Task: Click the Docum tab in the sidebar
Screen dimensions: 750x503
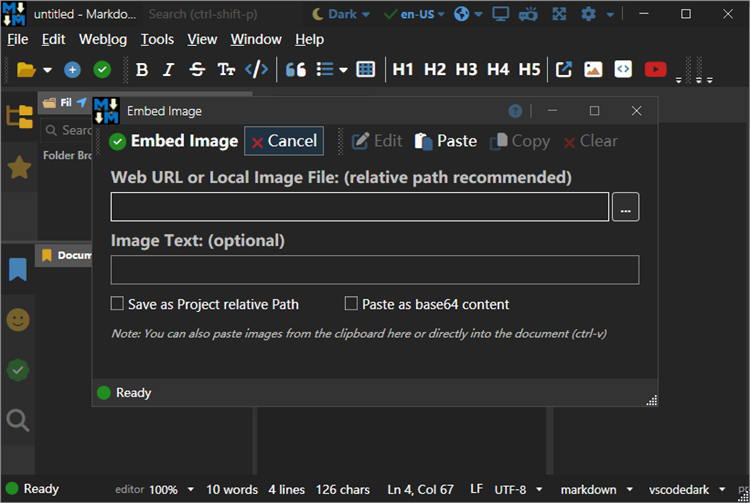Action: coord(64,255)
